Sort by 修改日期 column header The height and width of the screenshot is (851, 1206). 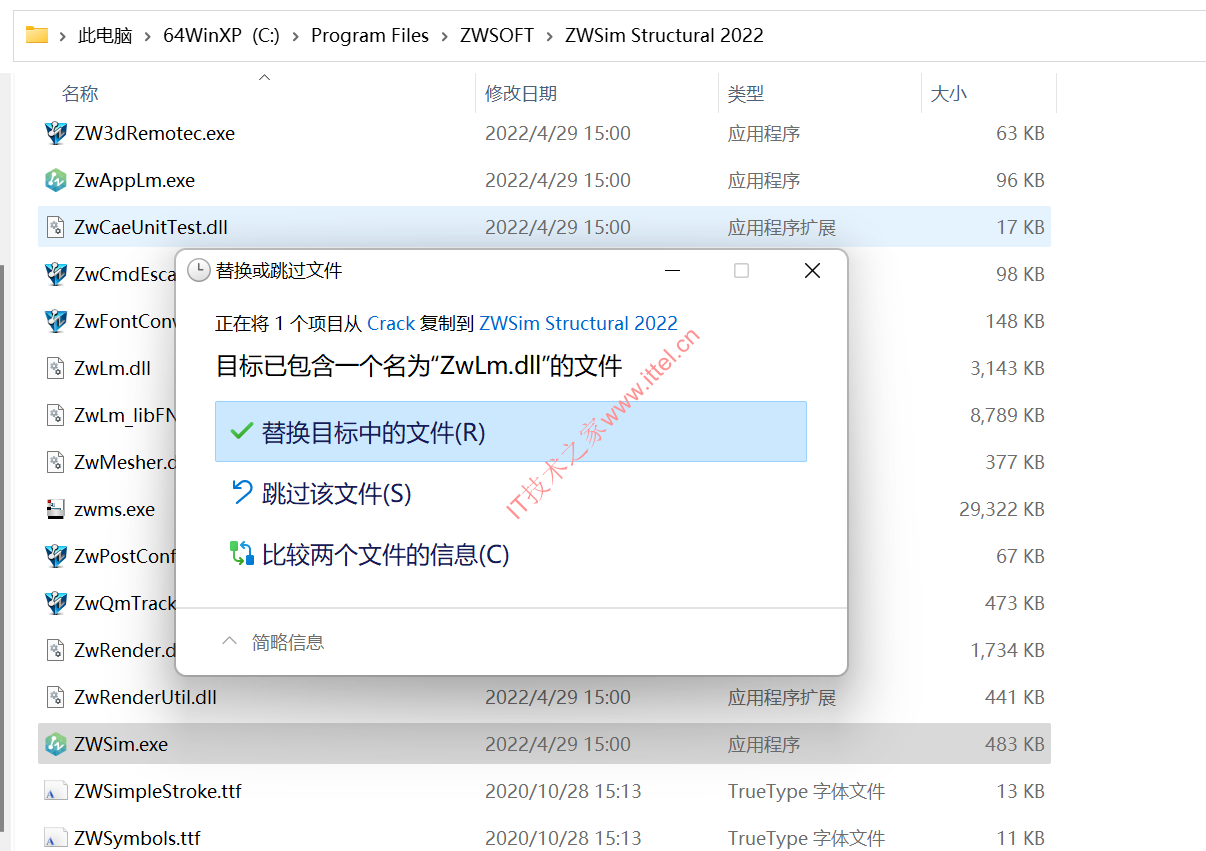click(x=521, y=93)
